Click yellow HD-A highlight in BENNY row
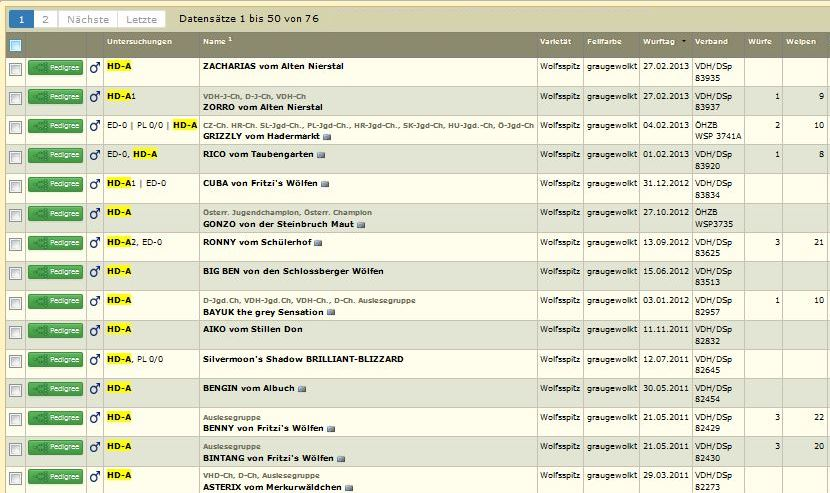 [119, 416]
